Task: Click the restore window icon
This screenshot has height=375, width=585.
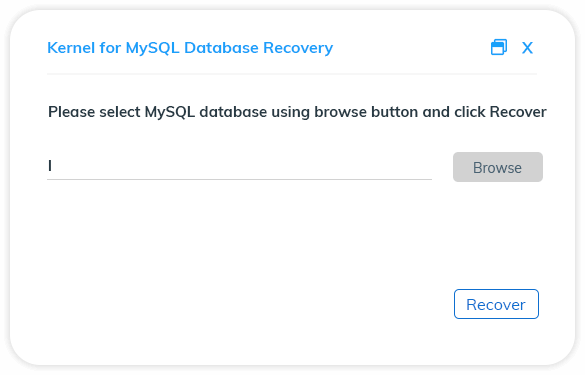Action: coord(499,47)
